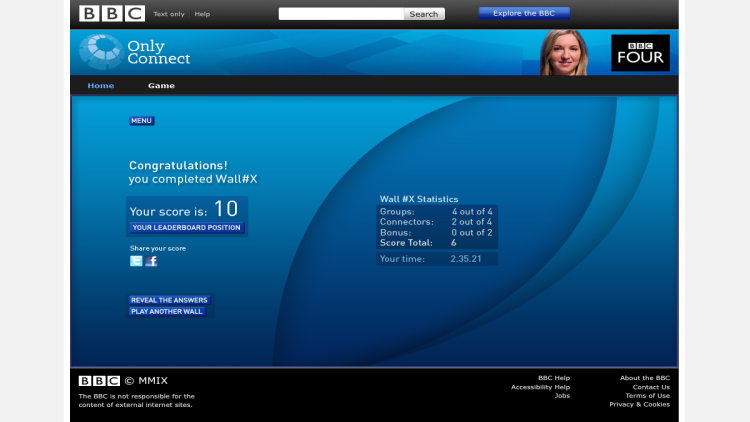750x422 pixels.
Task: Click the © MMIX copyright text
Action: tap(146, 381)
